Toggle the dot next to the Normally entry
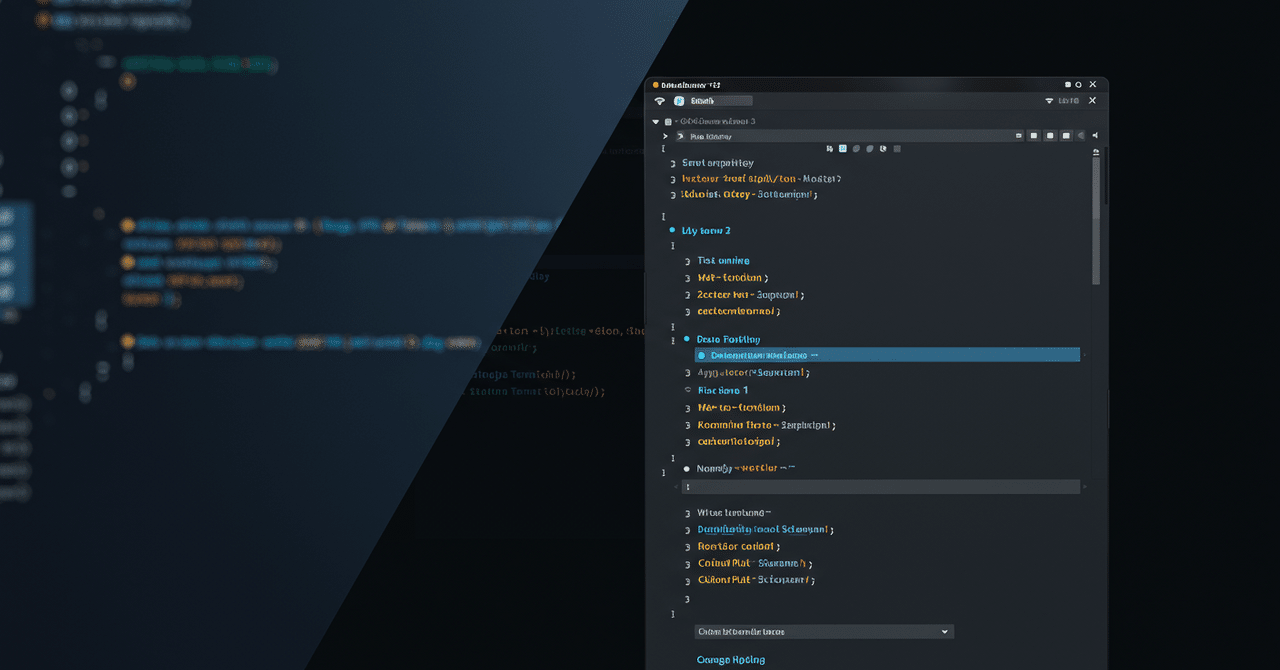 [x=686, y=467]
